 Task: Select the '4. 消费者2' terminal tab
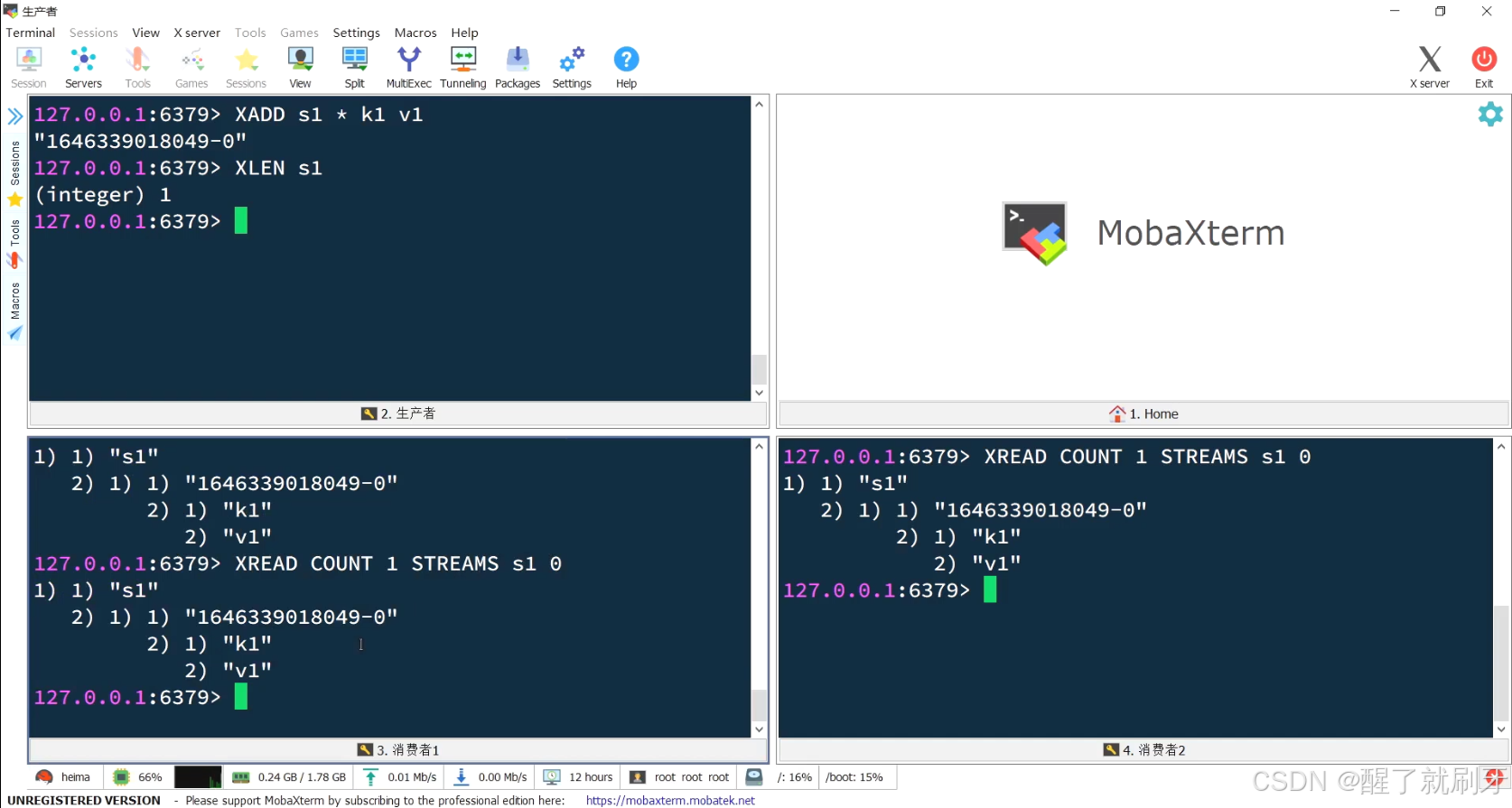click(x=1144, y=750)
